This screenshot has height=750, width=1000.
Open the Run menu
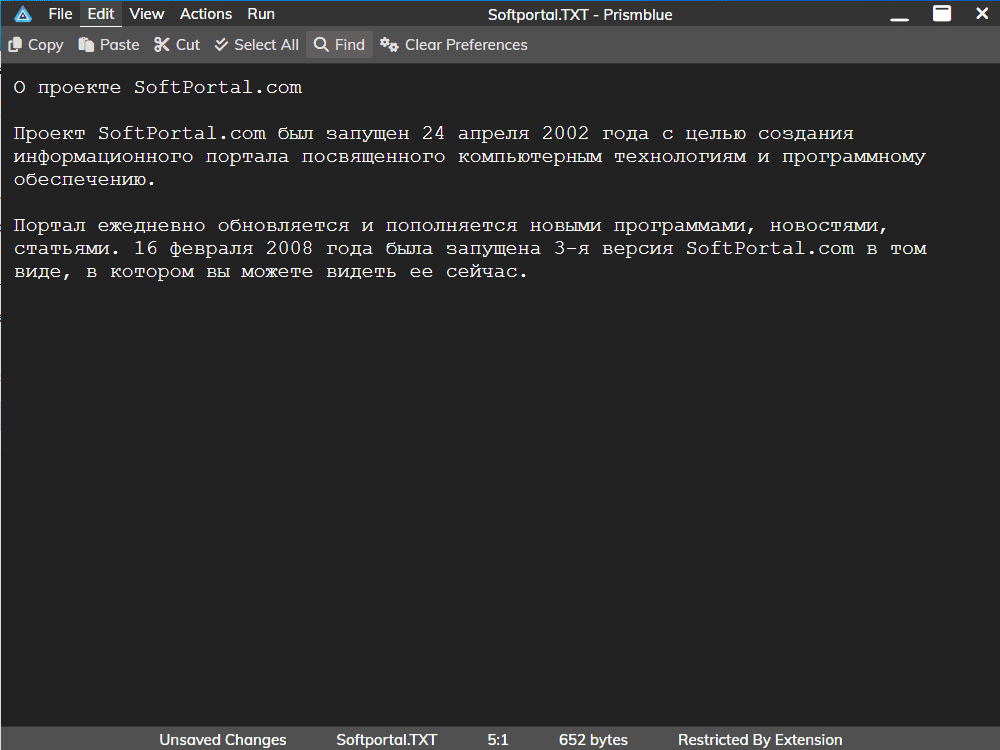[261, 14]
